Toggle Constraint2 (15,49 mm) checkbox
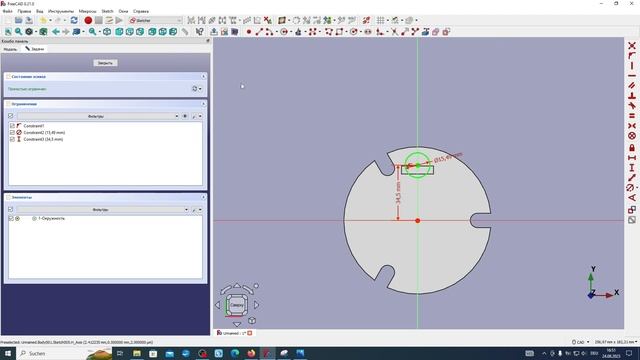640x360 pixels. pos(12,132)
